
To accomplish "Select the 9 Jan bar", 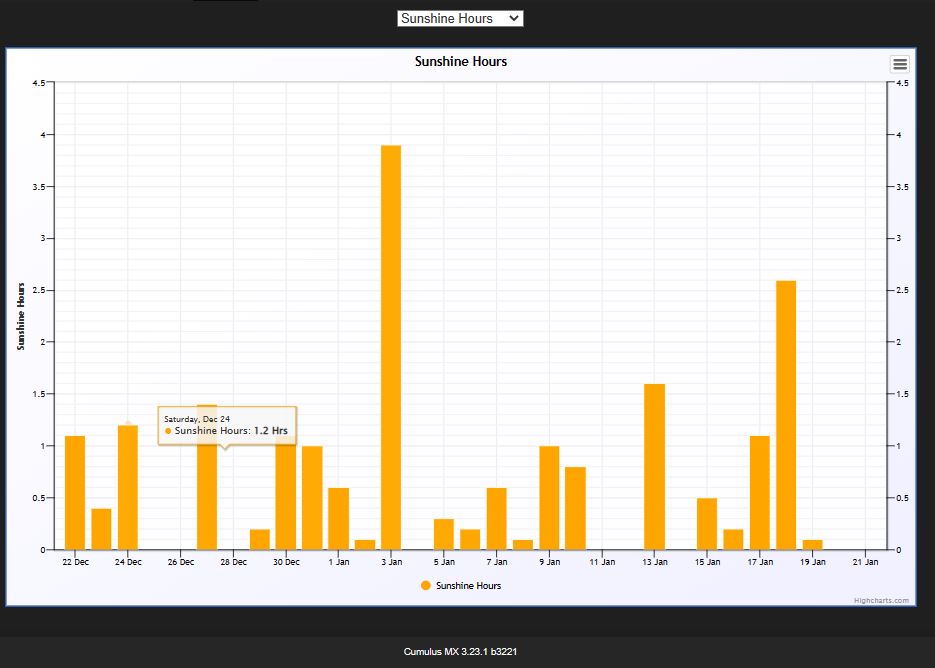I will point(549,497).
